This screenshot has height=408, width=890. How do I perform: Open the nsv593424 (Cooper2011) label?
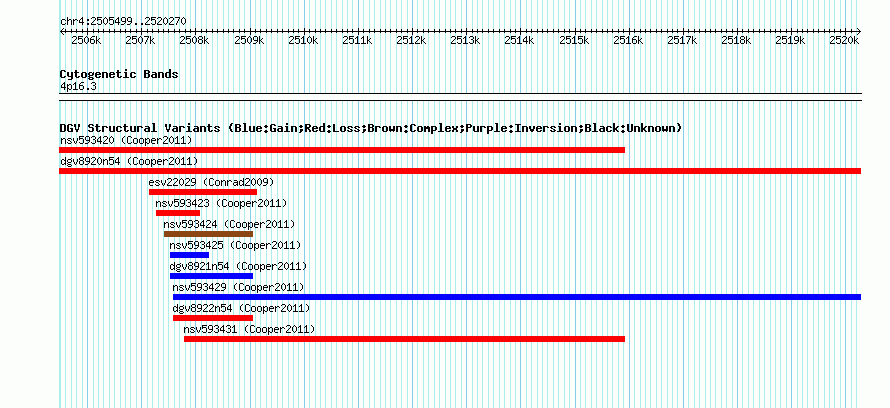pyautogui.click(x=229, y=224)
